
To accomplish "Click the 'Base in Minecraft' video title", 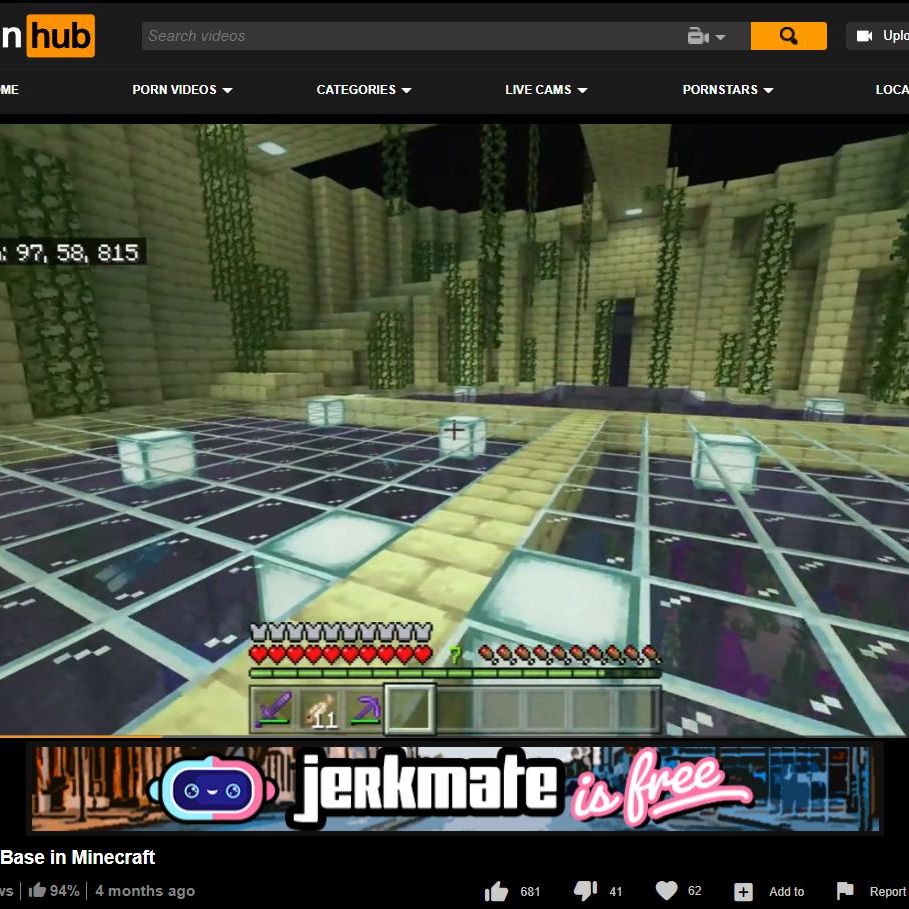I will coord(78,857).
